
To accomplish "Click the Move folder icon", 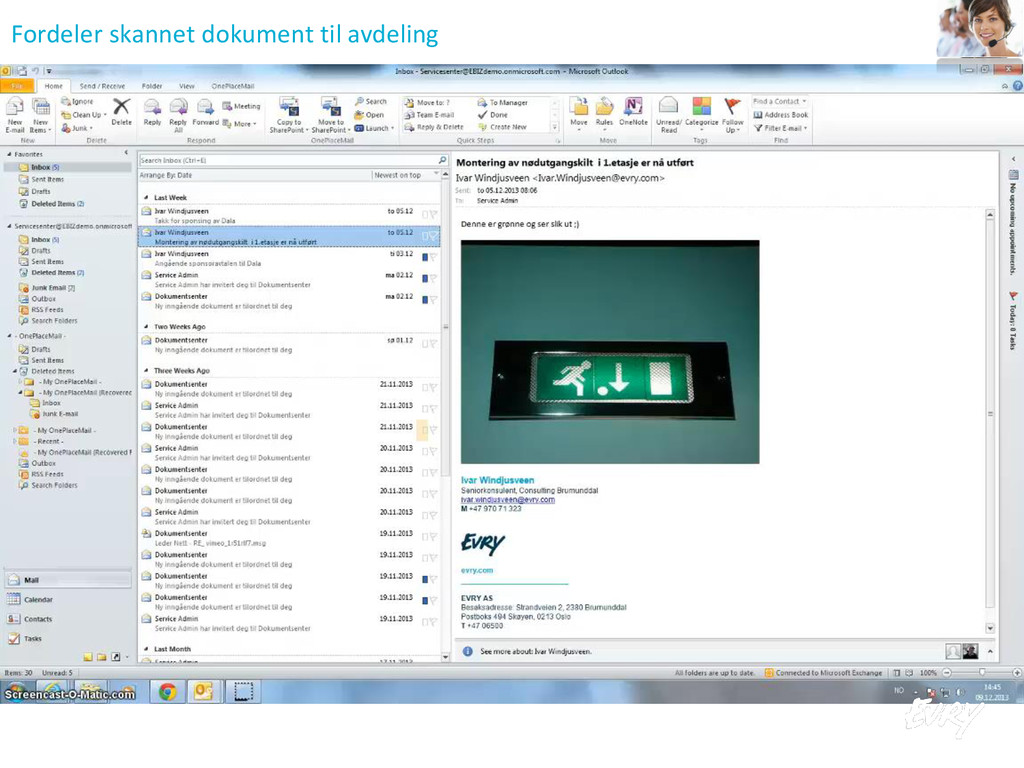I will click(x=579, y=106).
